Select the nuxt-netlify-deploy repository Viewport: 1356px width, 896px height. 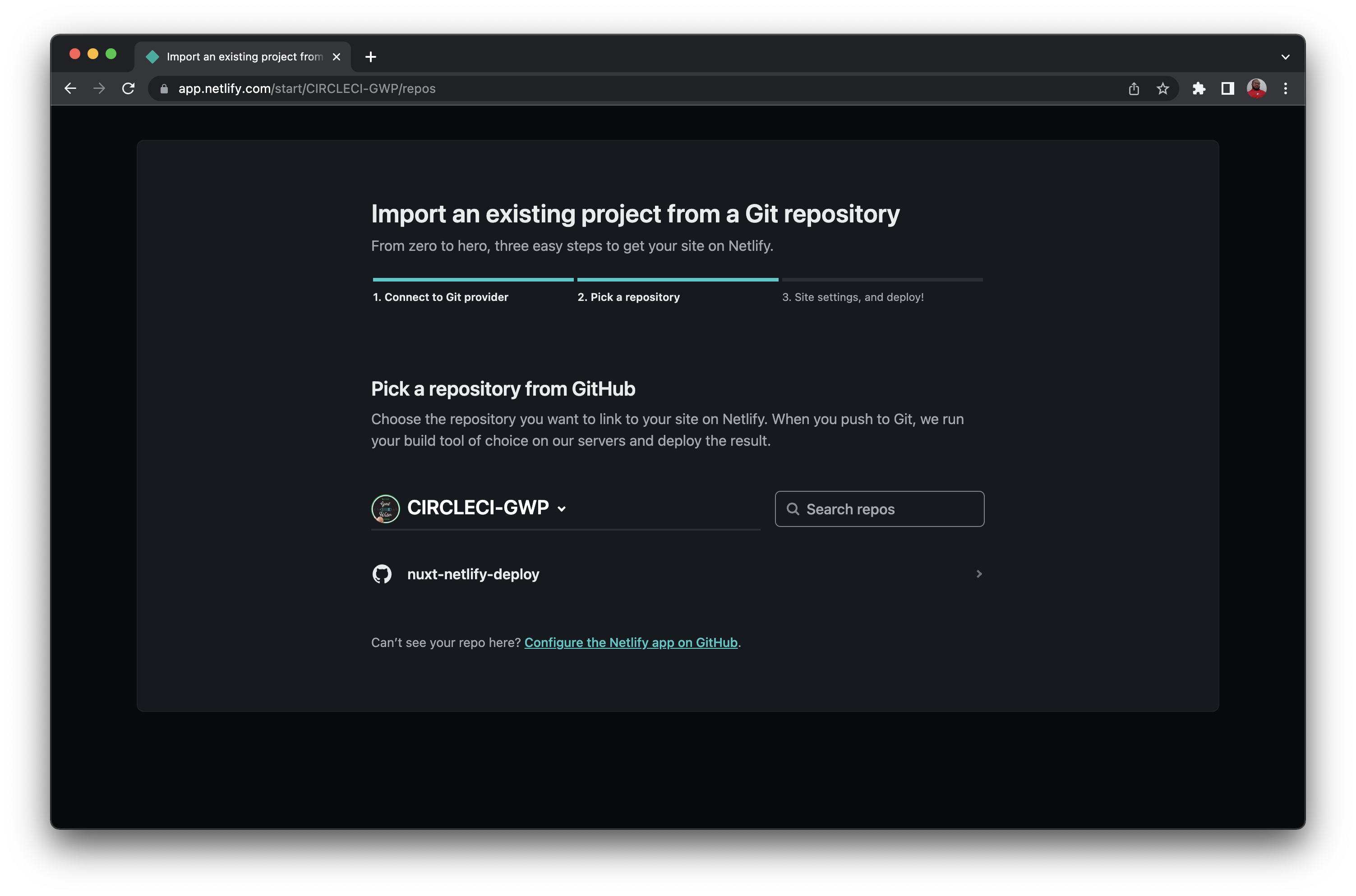tap(473, 574)
